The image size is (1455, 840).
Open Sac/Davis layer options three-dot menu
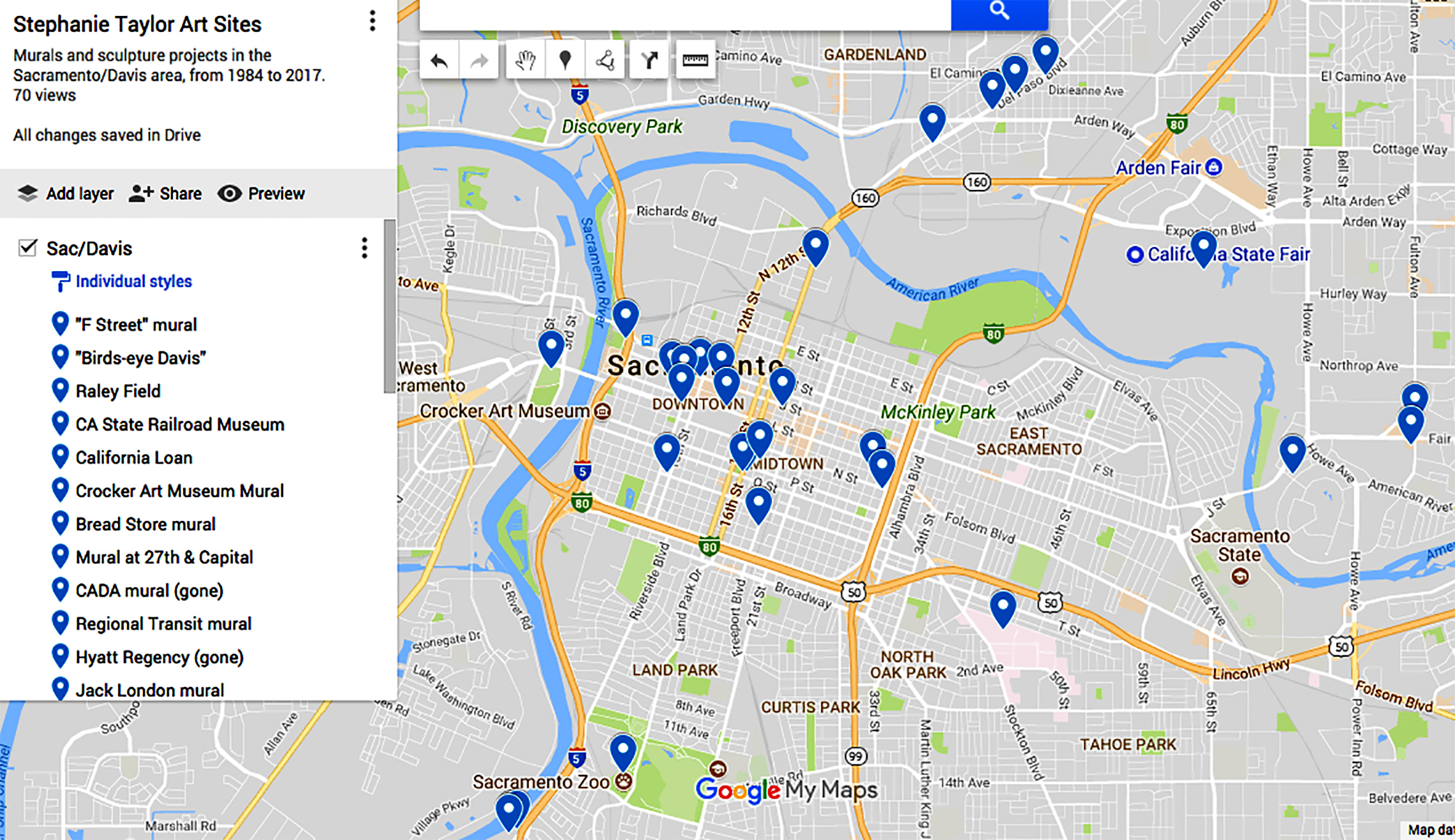364,248
